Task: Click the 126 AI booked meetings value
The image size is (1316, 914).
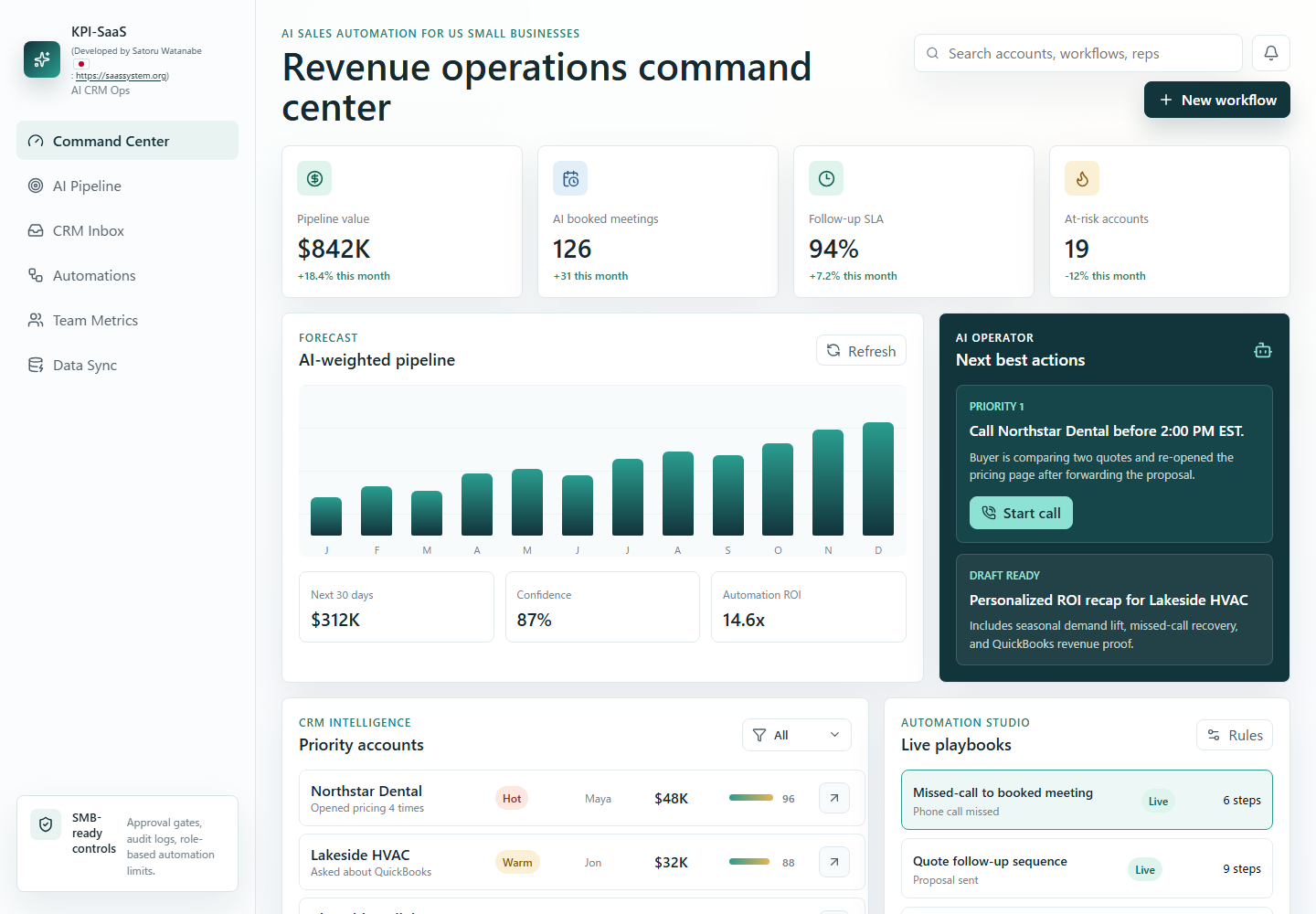Action: tap(572, 249)
